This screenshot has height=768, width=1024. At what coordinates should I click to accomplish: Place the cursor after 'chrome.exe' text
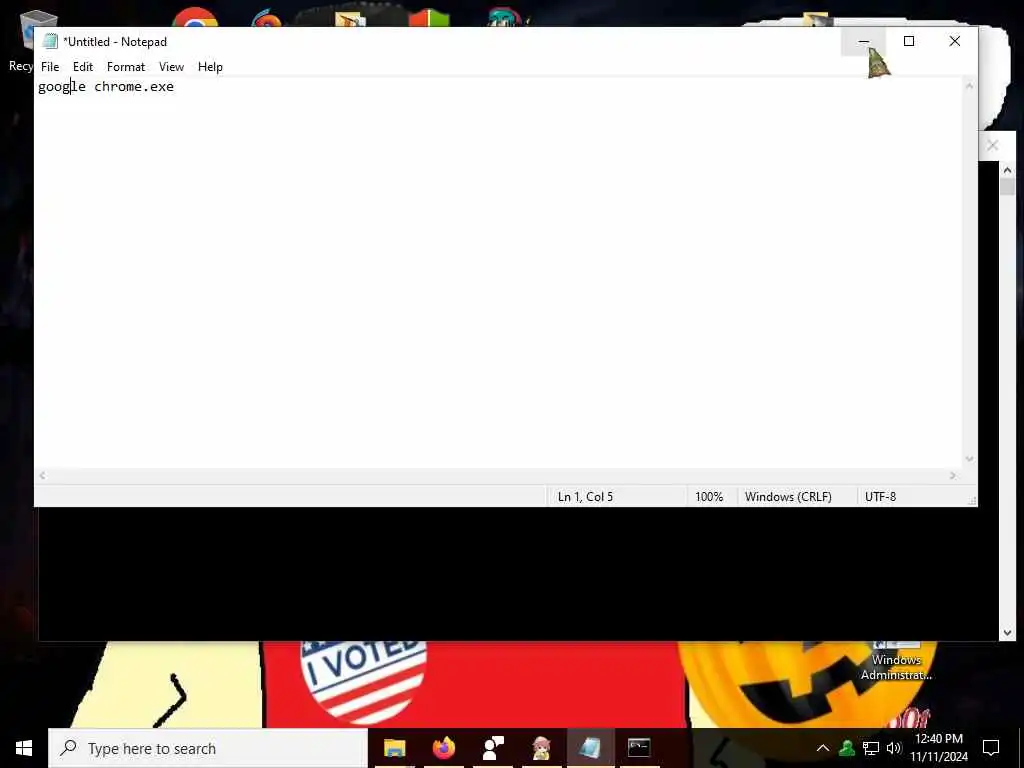pyautogui.click(x=175, y=86)
